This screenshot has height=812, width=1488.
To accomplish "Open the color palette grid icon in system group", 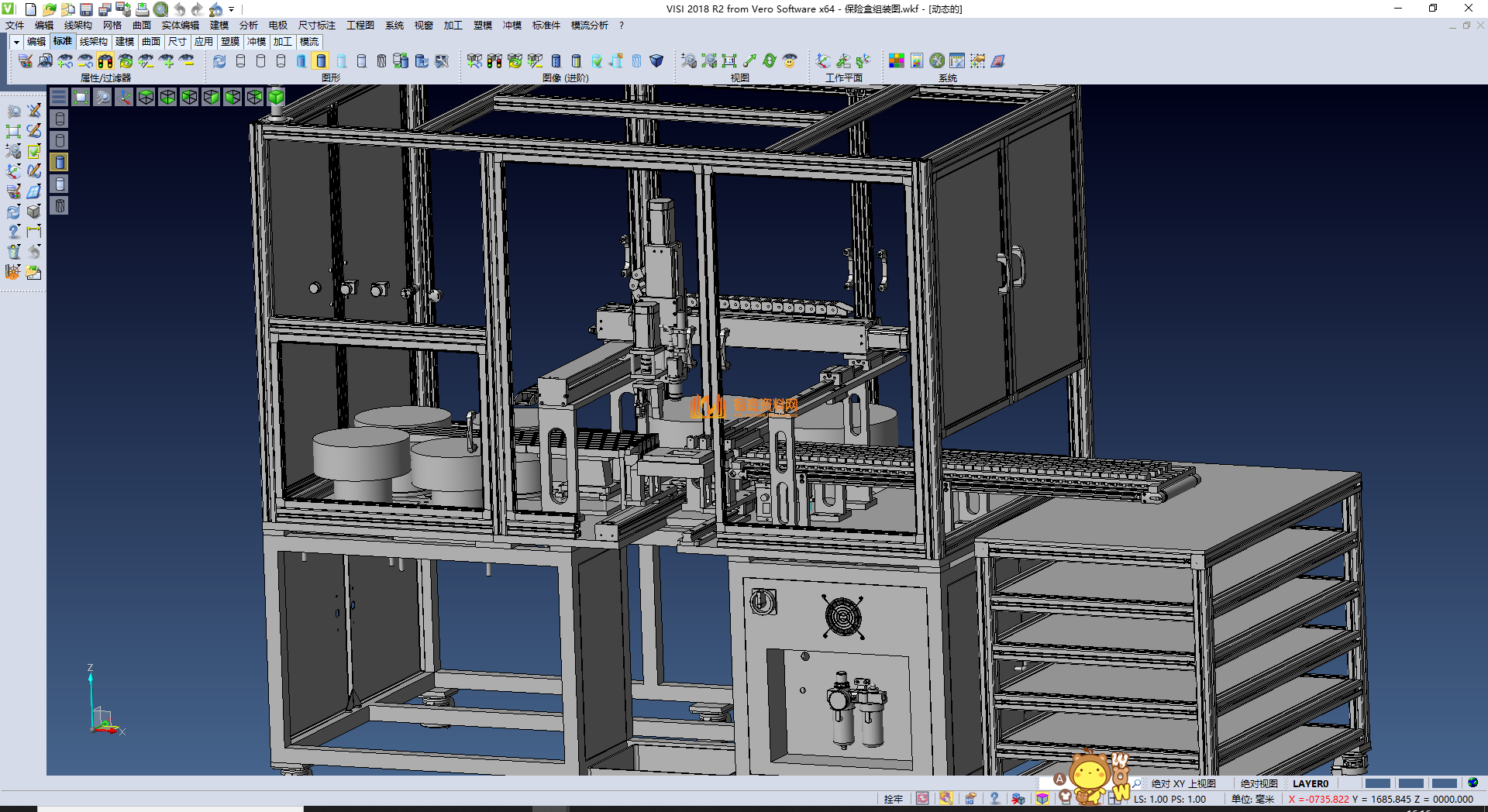I will 897,61.
